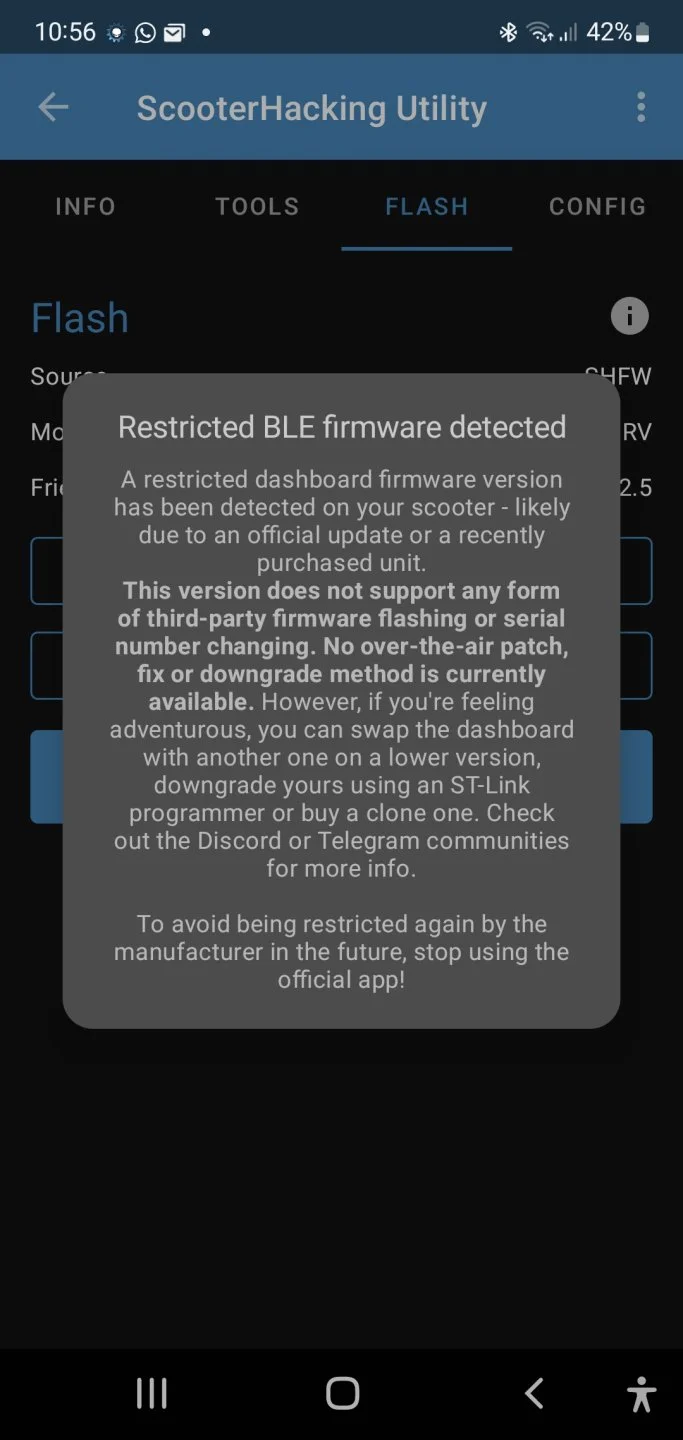This screenshot has width=683, height=1440.
Task: Switch to the INFO tab
Action: 86,206
